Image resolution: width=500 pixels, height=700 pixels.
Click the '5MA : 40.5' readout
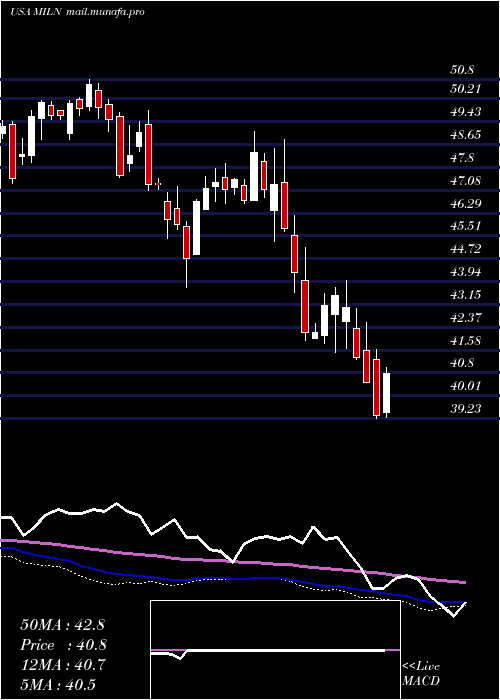[x=58, y=685]
